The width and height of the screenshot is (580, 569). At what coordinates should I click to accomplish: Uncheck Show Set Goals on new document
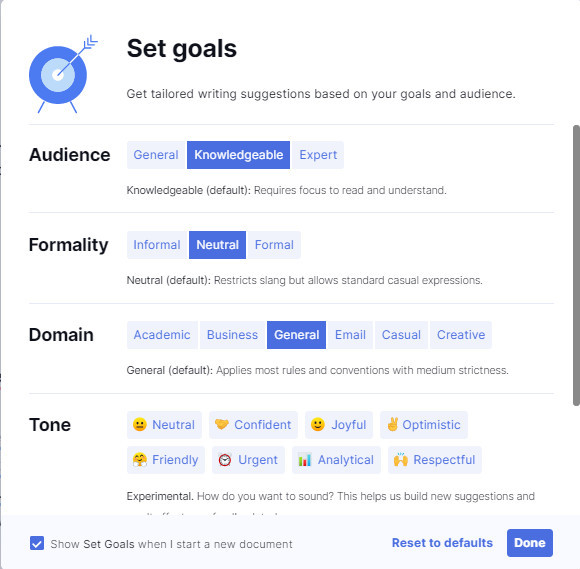[x=37, y=543]
